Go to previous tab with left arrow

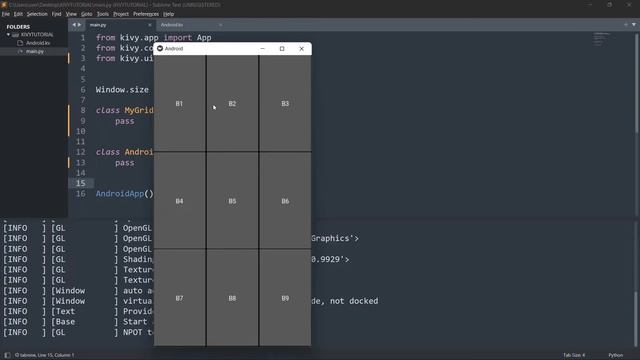pyautogui.click(x=74, y=25)
